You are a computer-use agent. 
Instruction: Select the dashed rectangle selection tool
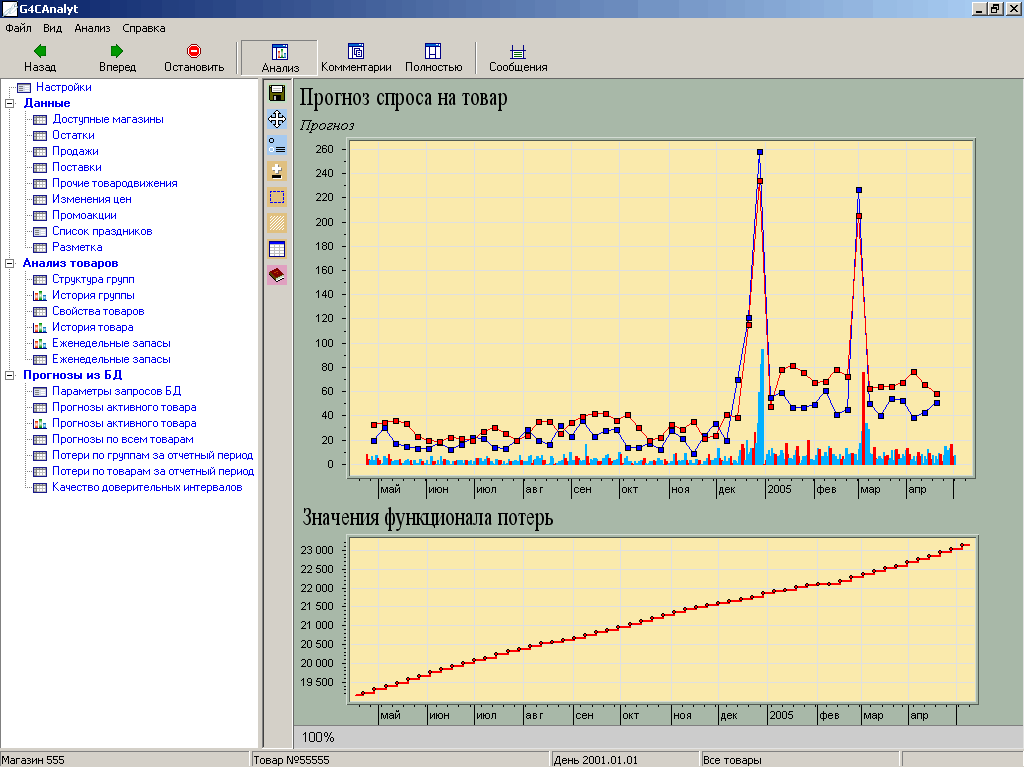(277, 197)
